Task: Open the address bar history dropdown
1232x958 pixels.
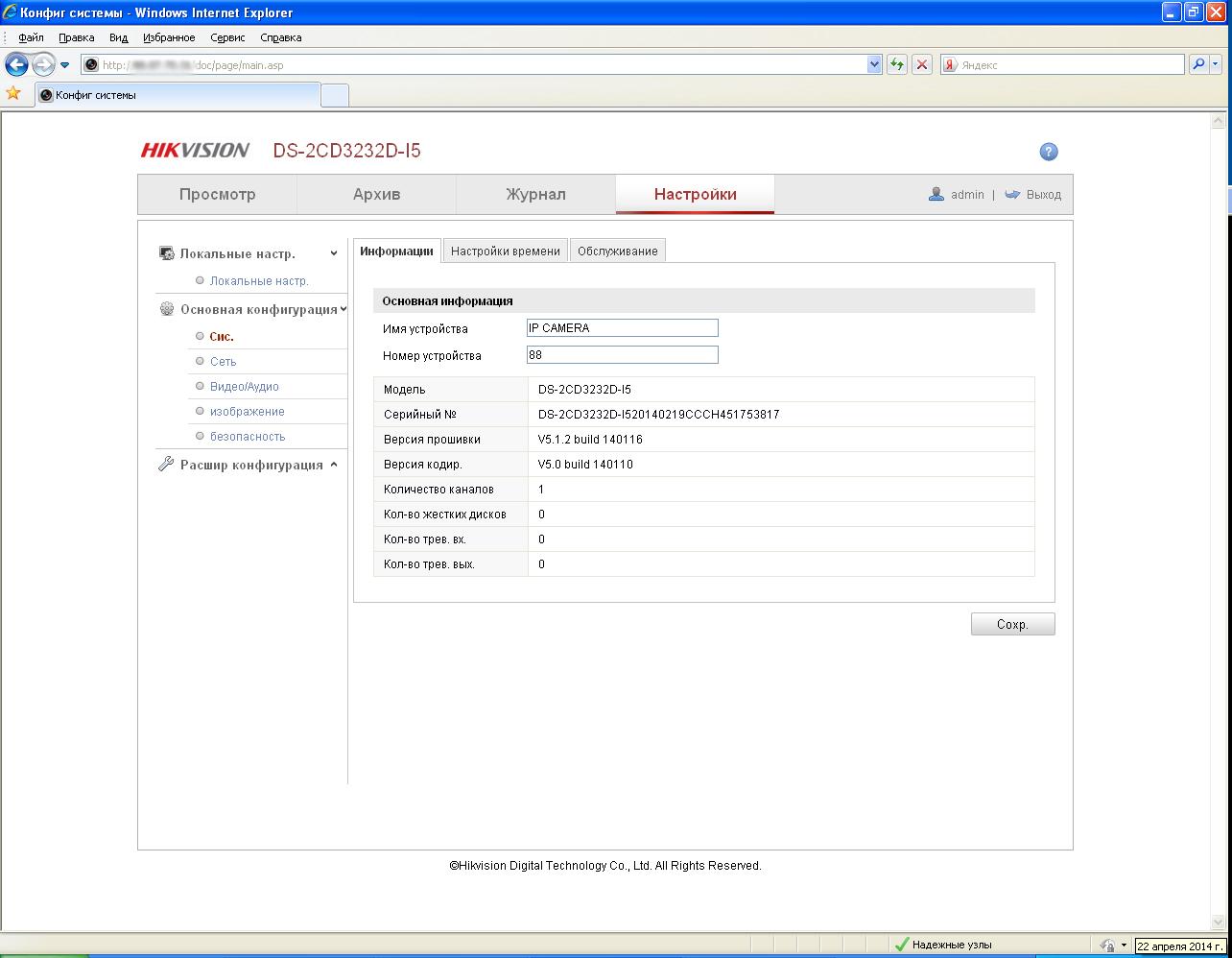Action: click(874, 64)
